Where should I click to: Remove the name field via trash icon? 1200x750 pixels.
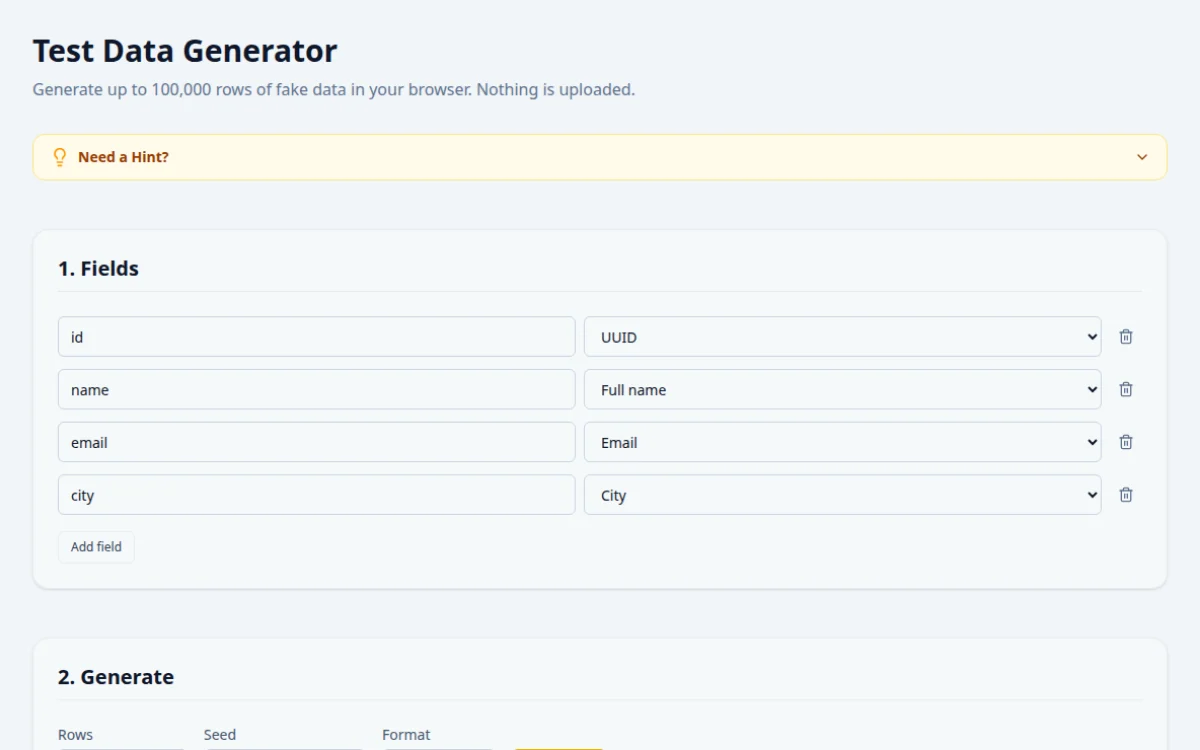[1126, 389]
